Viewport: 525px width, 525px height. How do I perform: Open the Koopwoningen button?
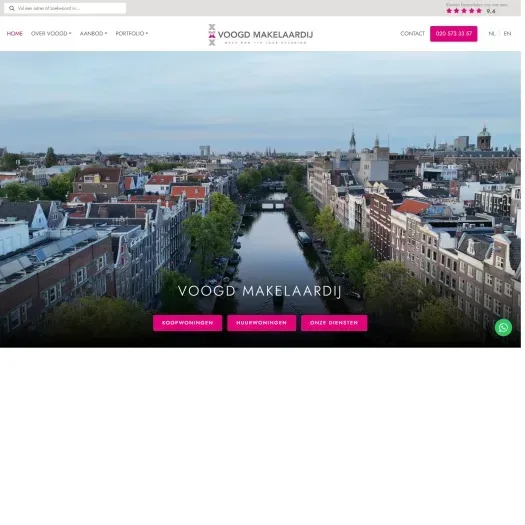[x=188, y=323]
